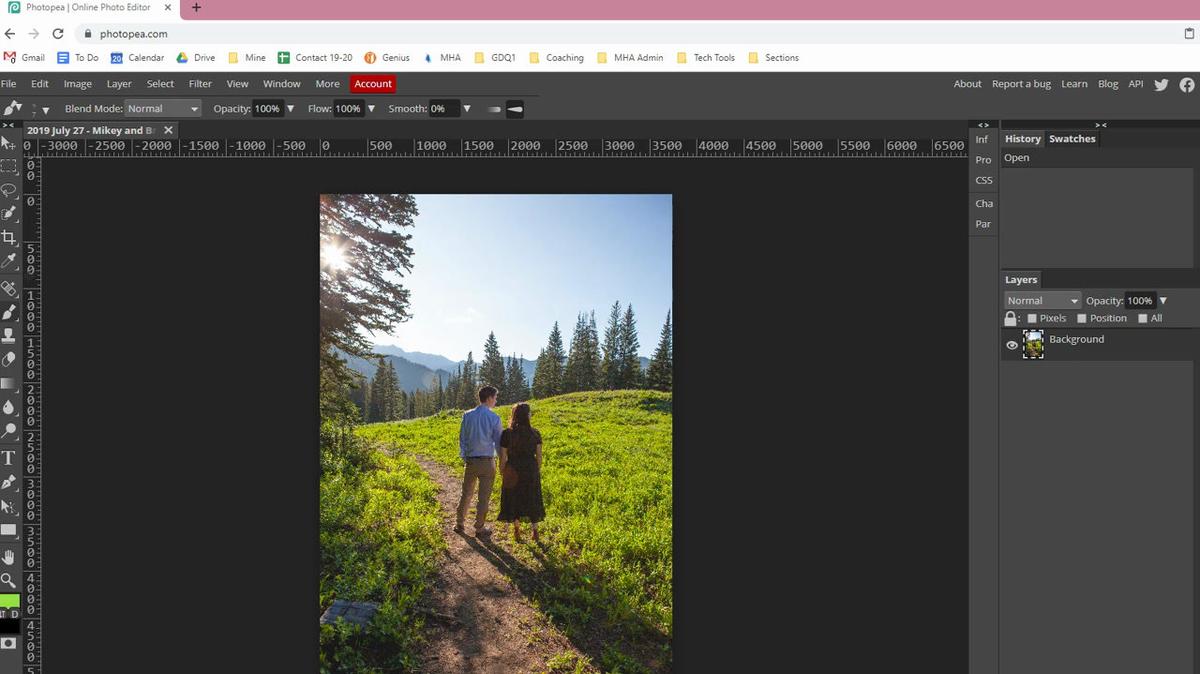Open the brush Blend Mode dropdown
This screenshot has width=1200, height=674.
pyautogui.click(x=162, y=109)
